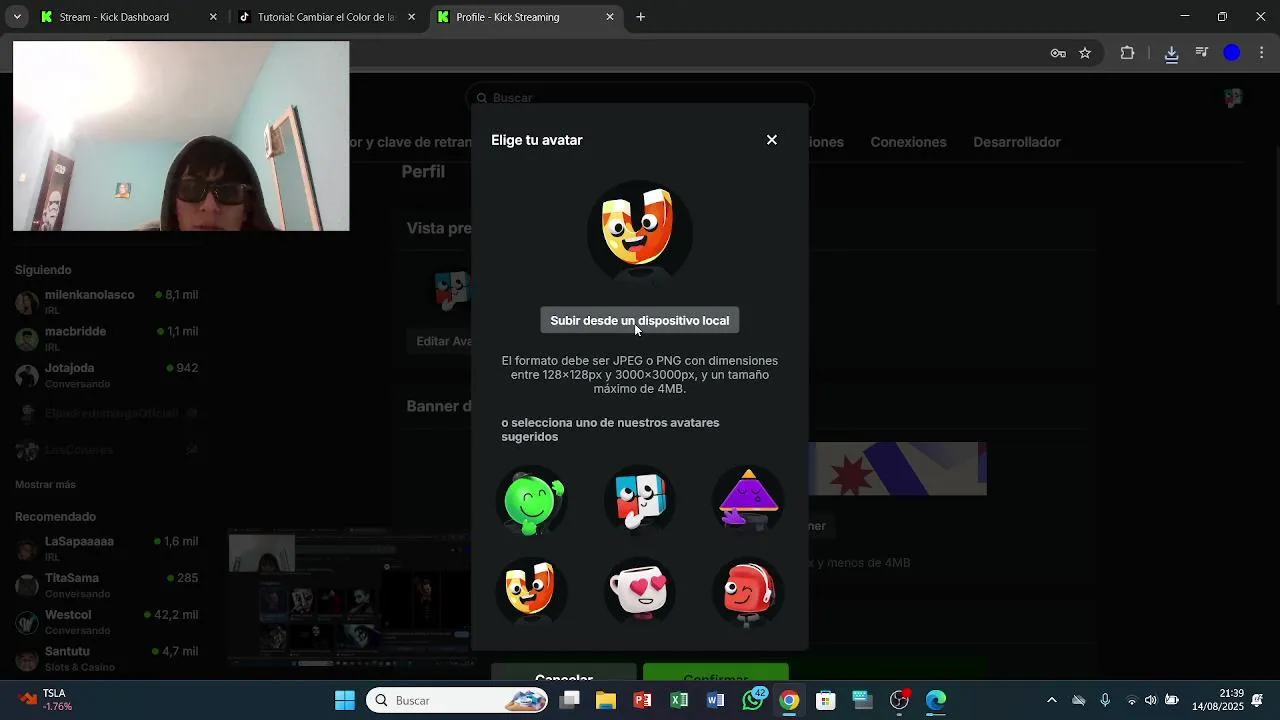Click the Chrome taskbar icon
Image resolution: width=1280 pixels, height=720 pixels.
coord(789,700)
